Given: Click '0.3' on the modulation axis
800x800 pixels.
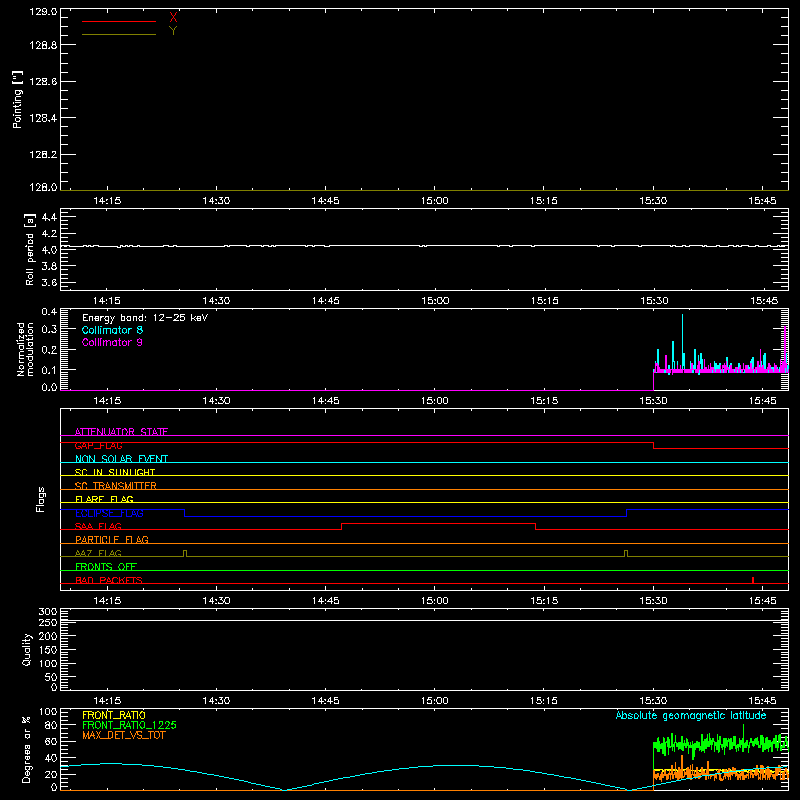Looking at the screenshot, I should (x=49, y=329).
